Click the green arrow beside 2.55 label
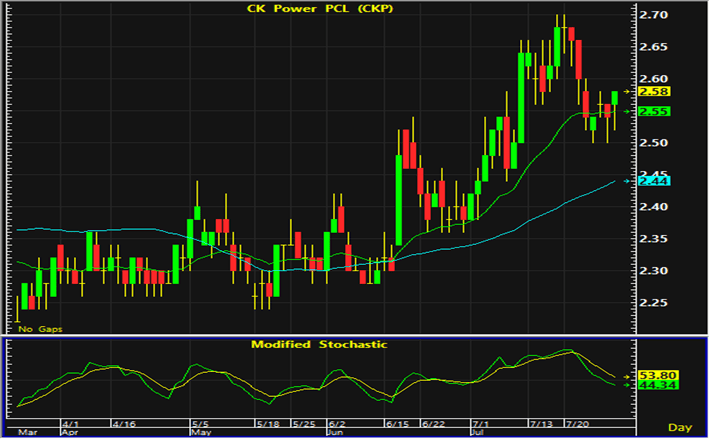The image size is (710, 439). 627,111
